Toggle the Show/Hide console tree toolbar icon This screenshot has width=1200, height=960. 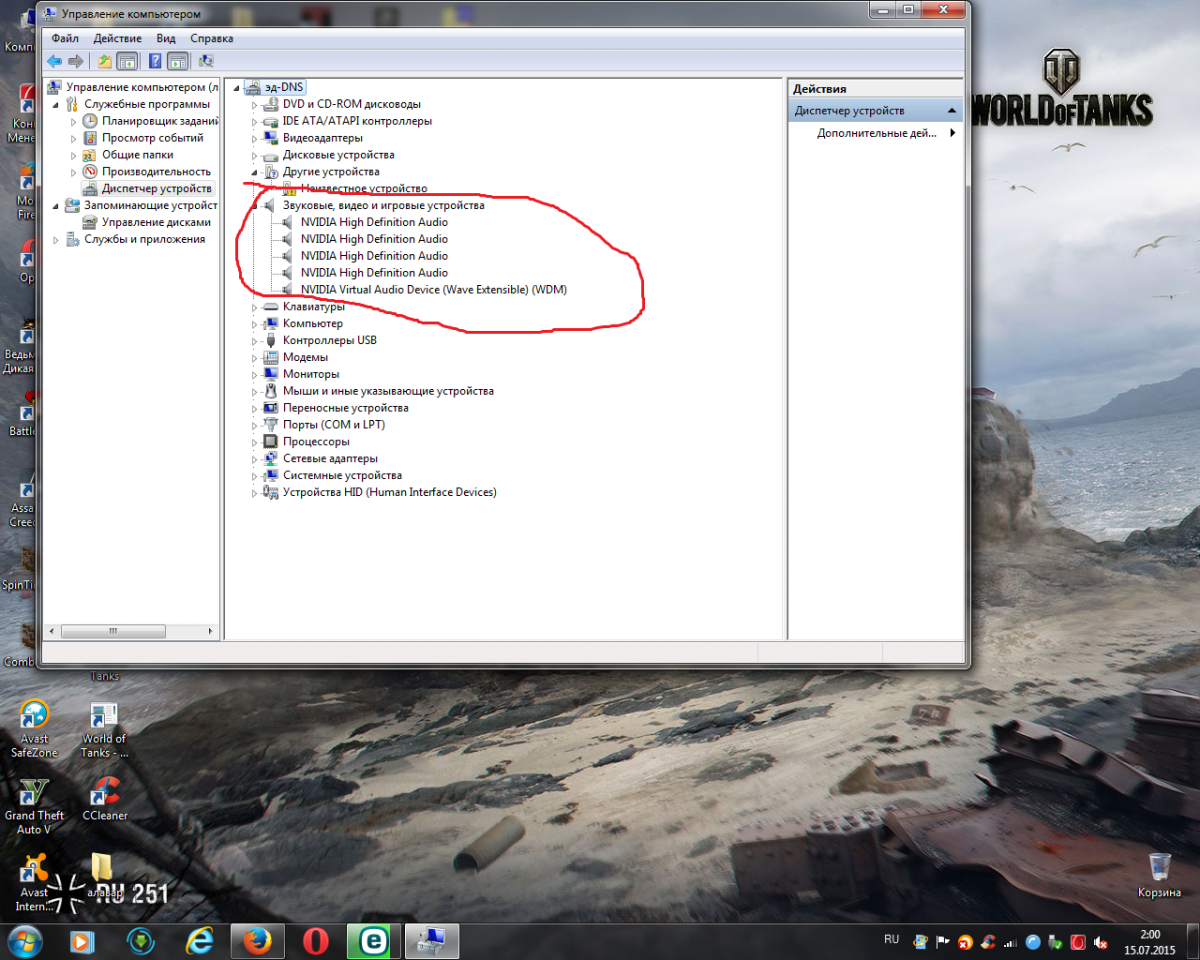click(x=127, y=61)
